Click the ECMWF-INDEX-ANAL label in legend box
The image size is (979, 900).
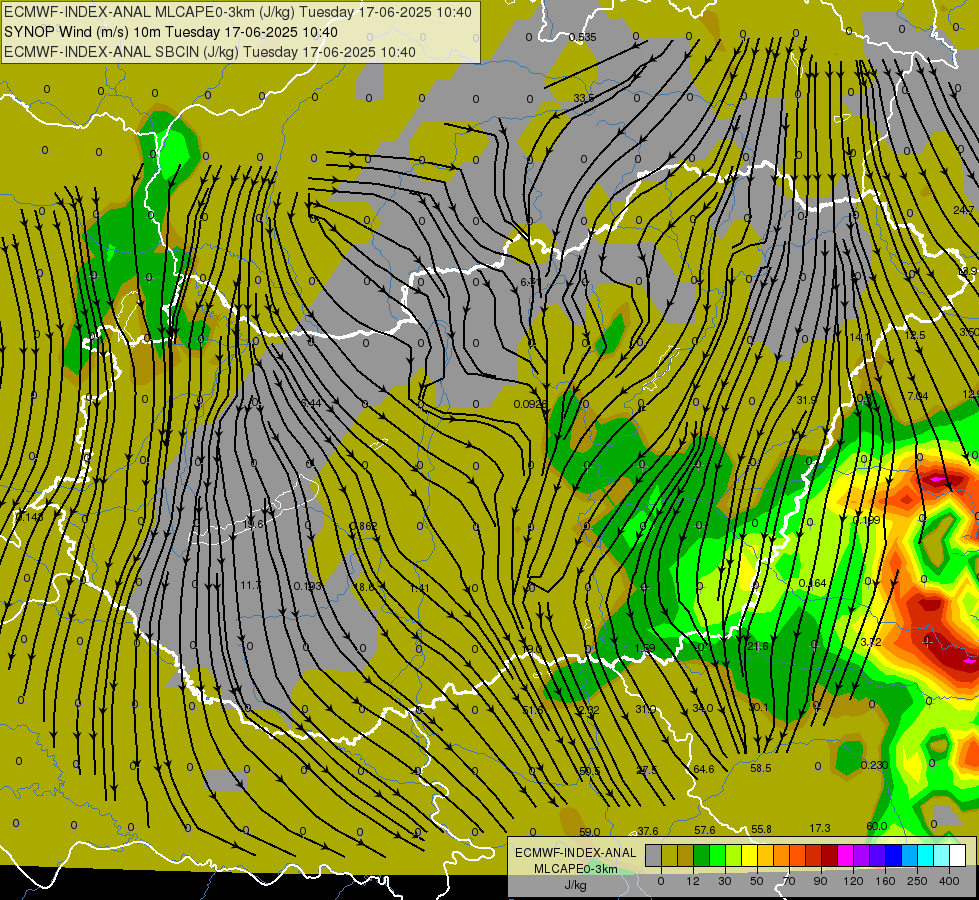[575, 853]
